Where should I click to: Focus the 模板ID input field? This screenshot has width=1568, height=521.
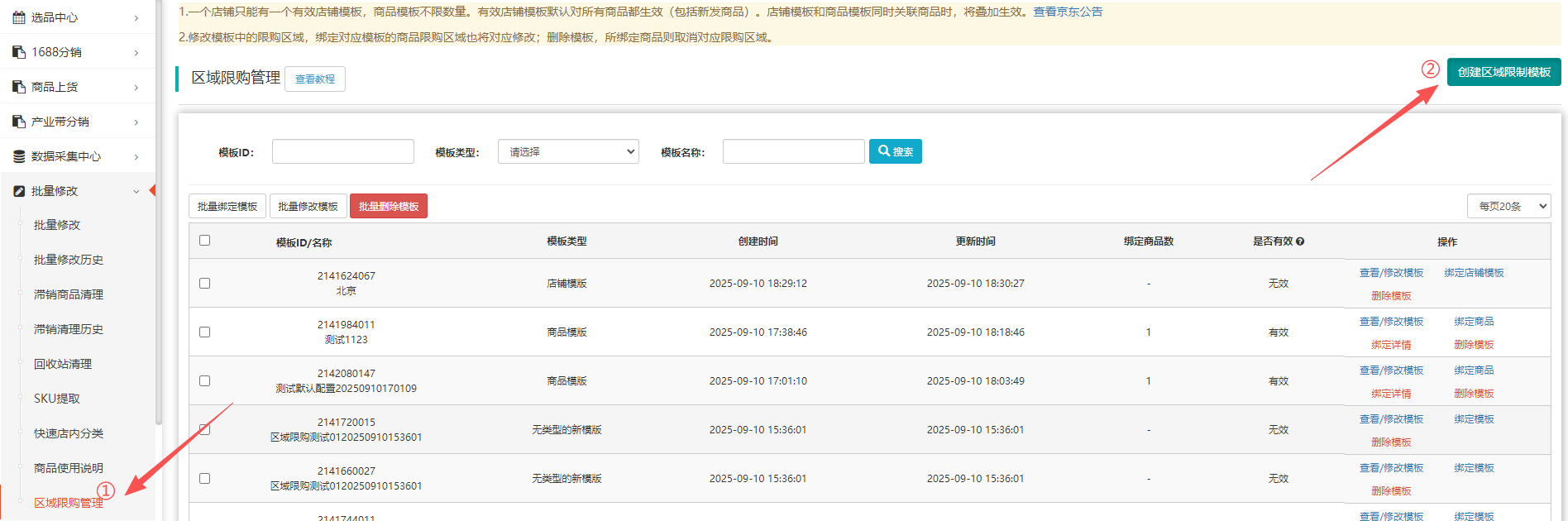[x=343, y=152]
